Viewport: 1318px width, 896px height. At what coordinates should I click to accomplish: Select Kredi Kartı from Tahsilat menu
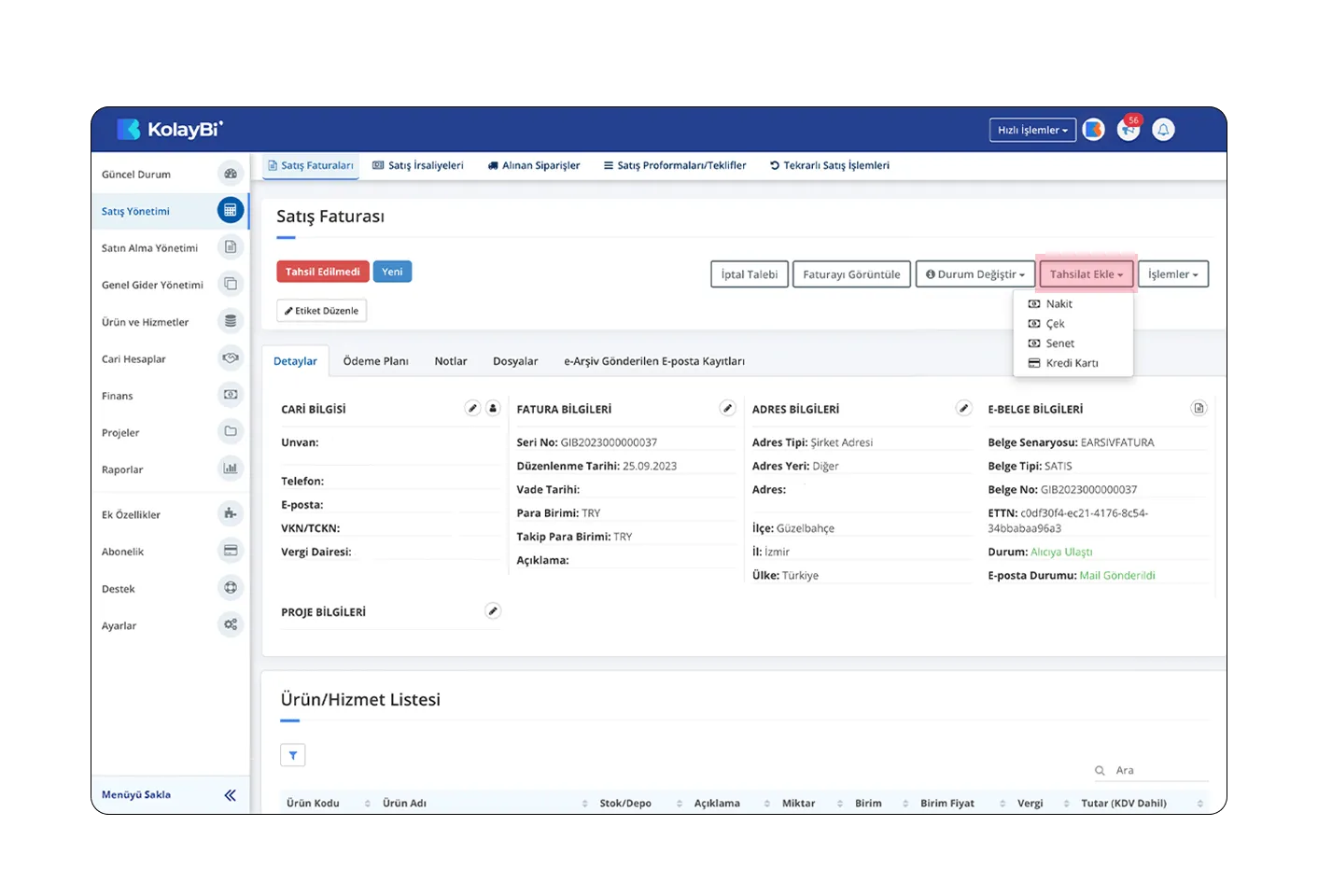coord(1073,363)
